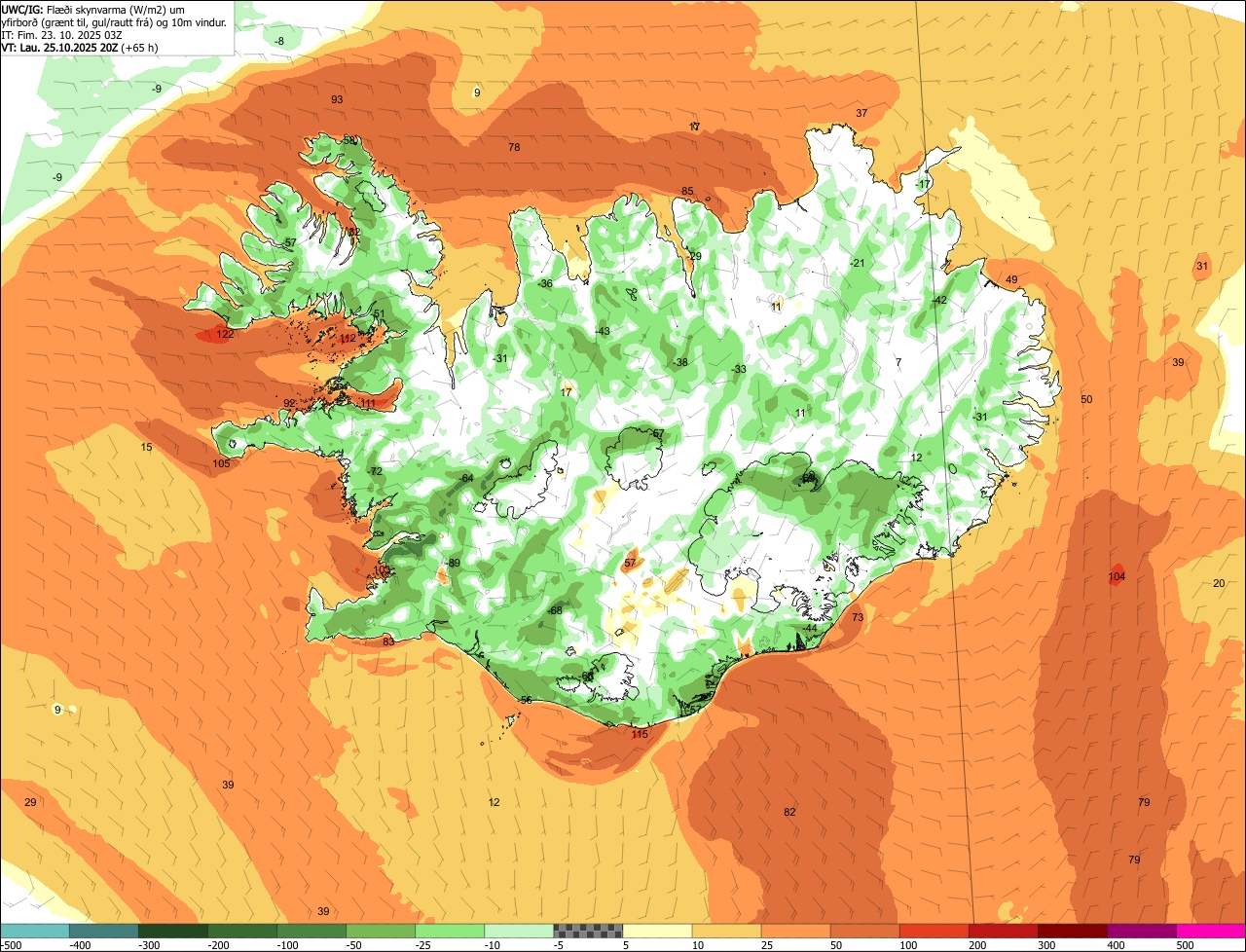Select the map value 112
1246x952 pixels.
pos(348,339)
